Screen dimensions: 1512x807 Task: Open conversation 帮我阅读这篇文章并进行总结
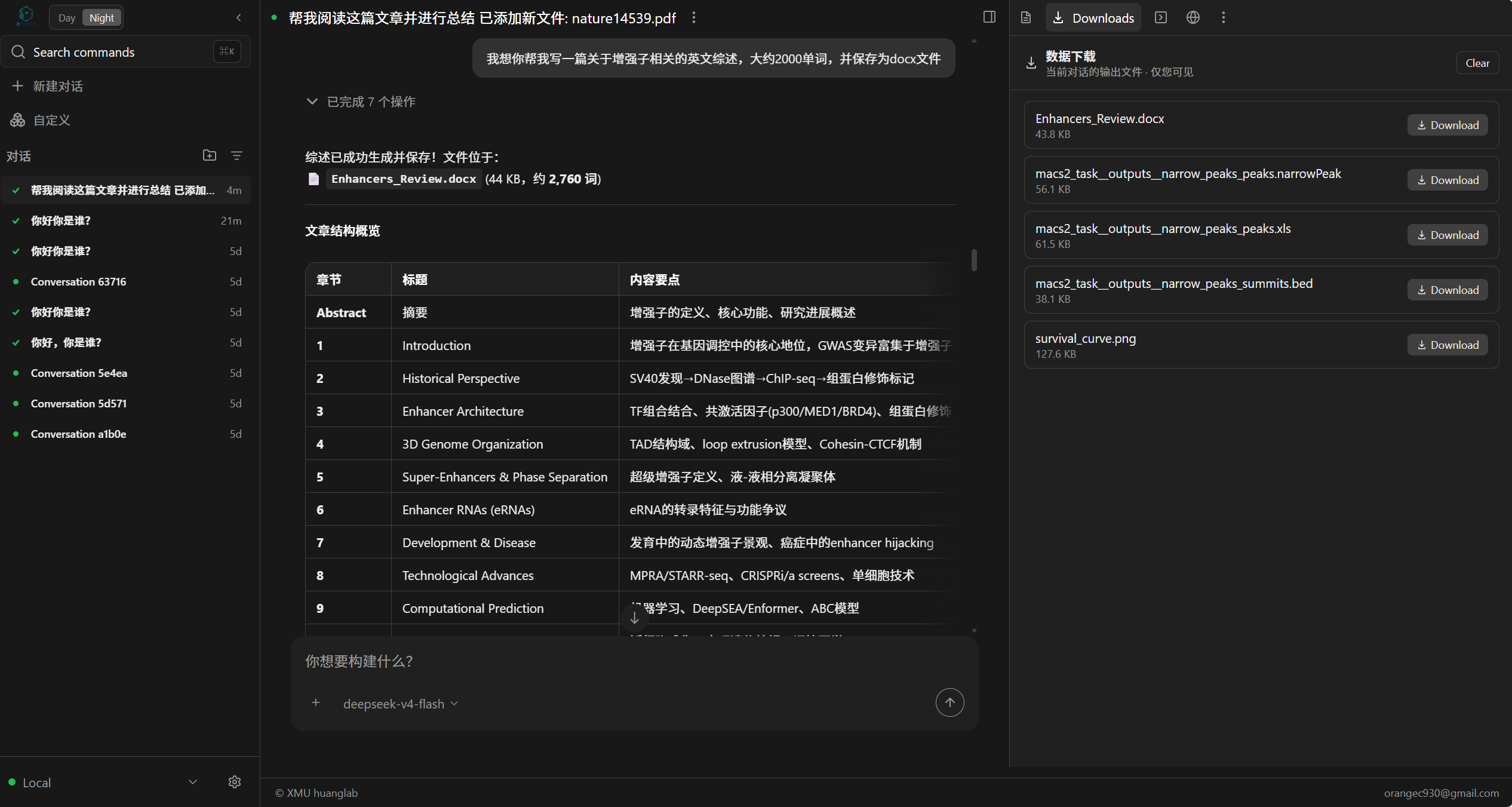click(x=126, y=190)
